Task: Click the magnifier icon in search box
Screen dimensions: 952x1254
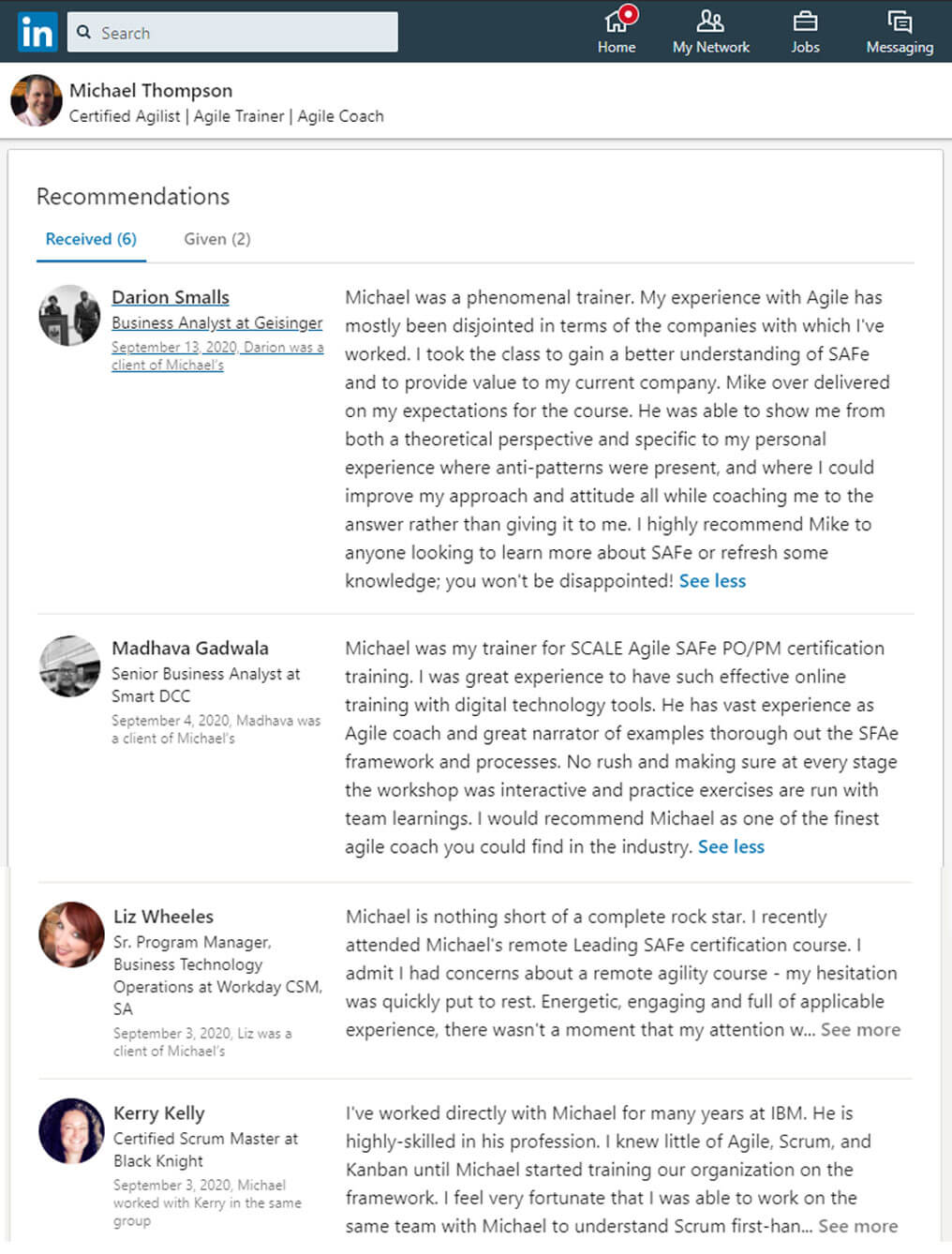Action: [x=84, y=33]
